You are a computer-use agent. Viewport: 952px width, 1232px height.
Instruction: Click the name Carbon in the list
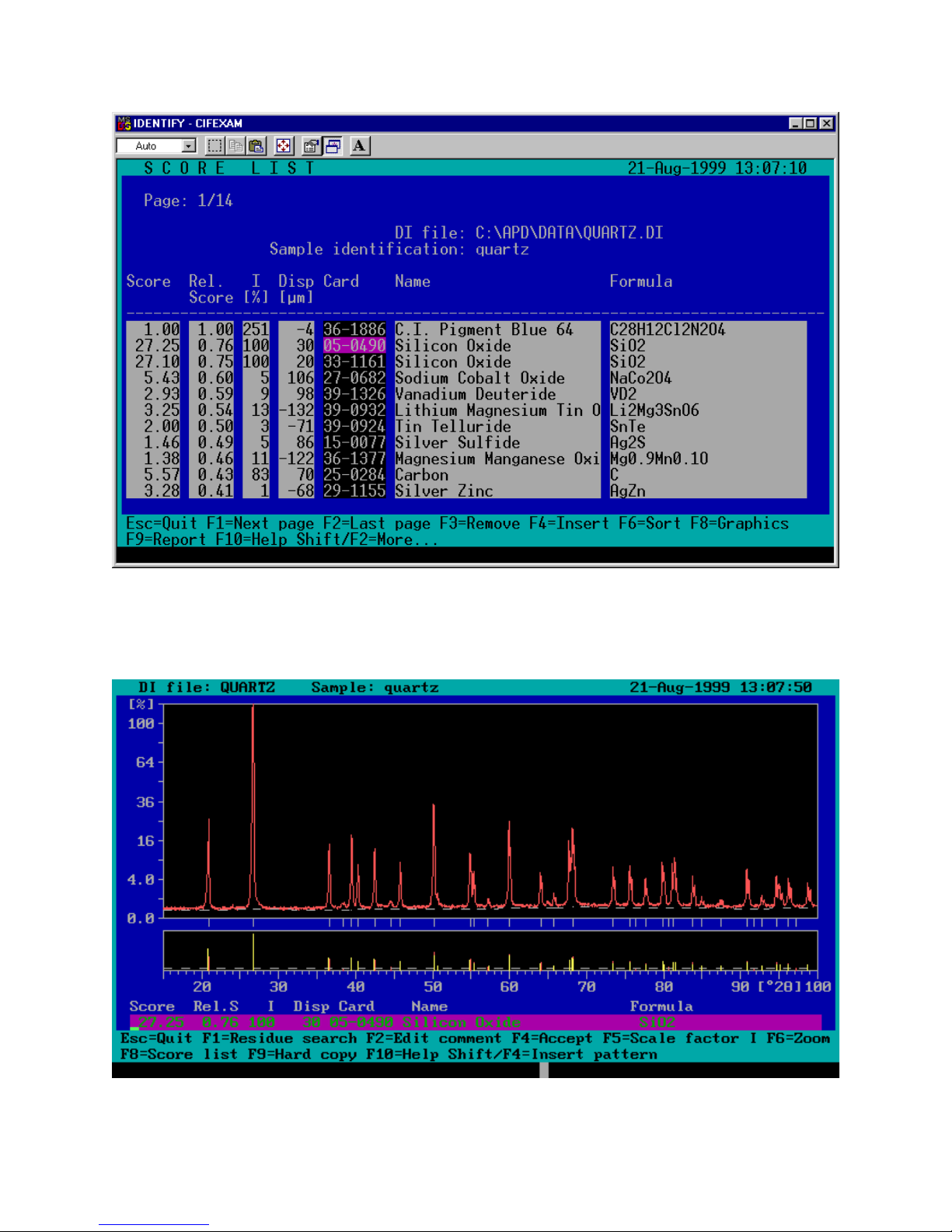(x=422, y=475)
